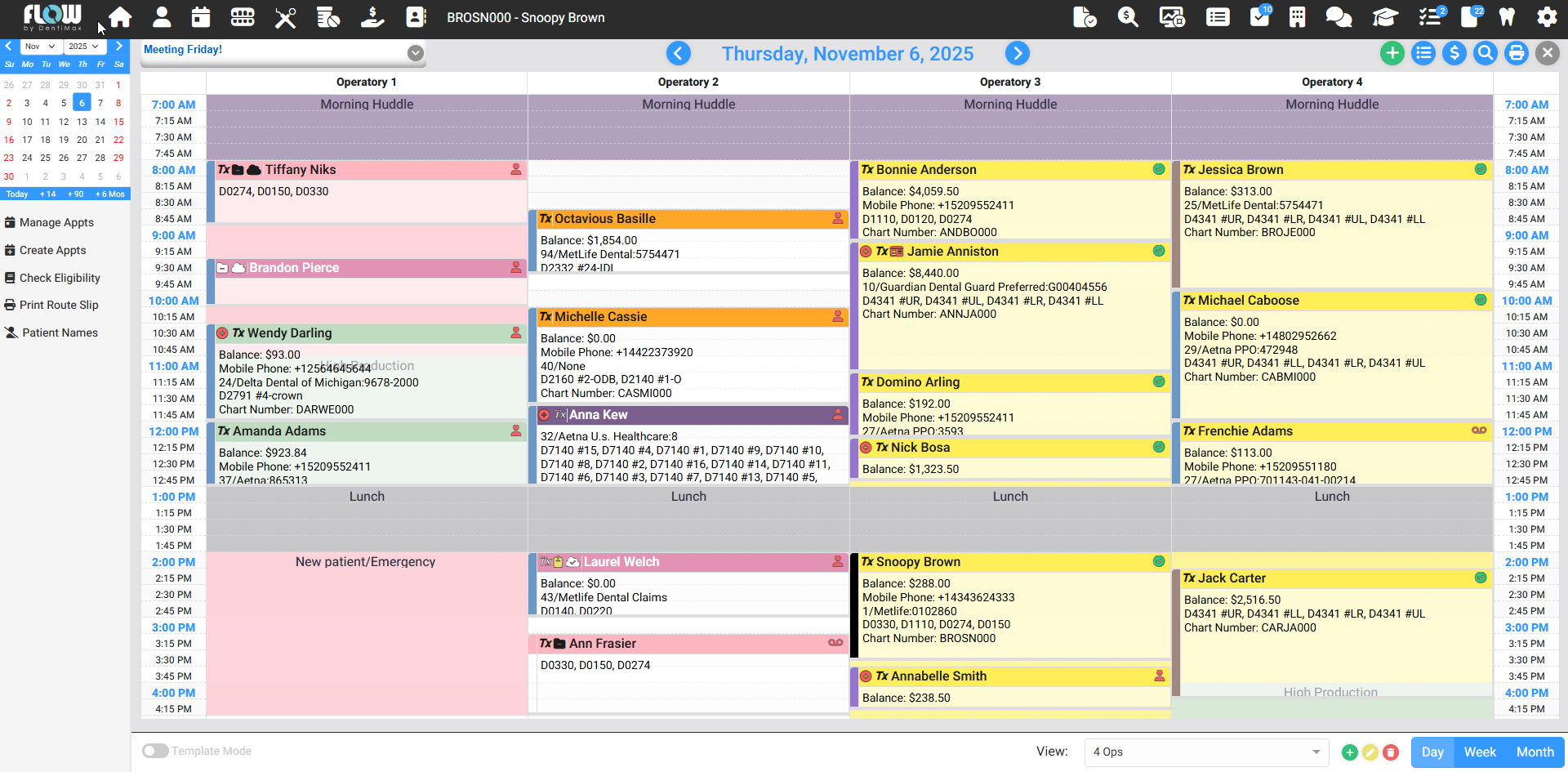This screenshot has width=1568, height=772.
Task: Toggle Template Mode switch
Action: pos(155,751)
